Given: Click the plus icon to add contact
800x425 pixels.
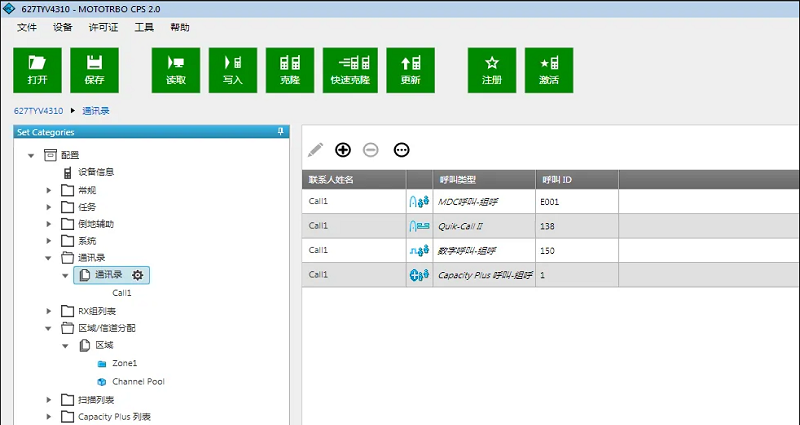Looking at the screenshot, I should (343, 150).
